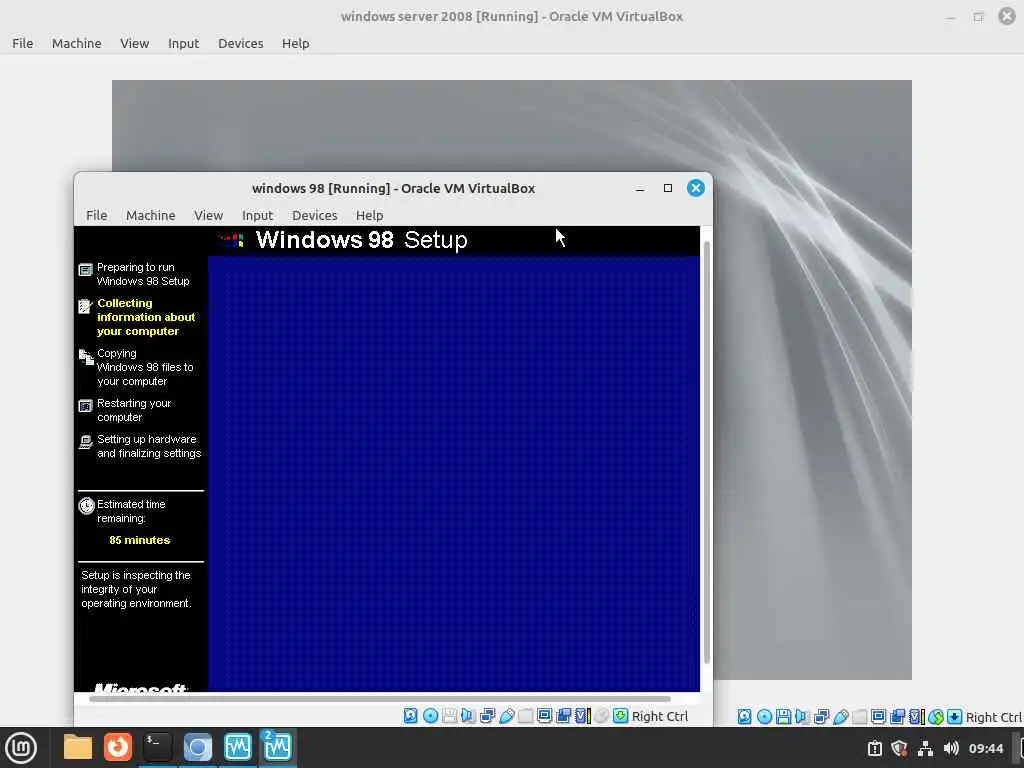Screen dimensions: 1024x768
Task: Open Help menu in windows 98 window
Action: pos(370,215)
